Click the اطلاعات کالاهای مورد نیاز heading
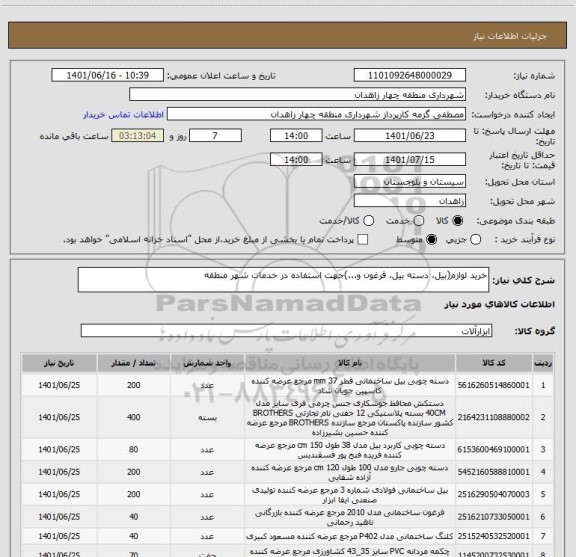 click(500, 304)
